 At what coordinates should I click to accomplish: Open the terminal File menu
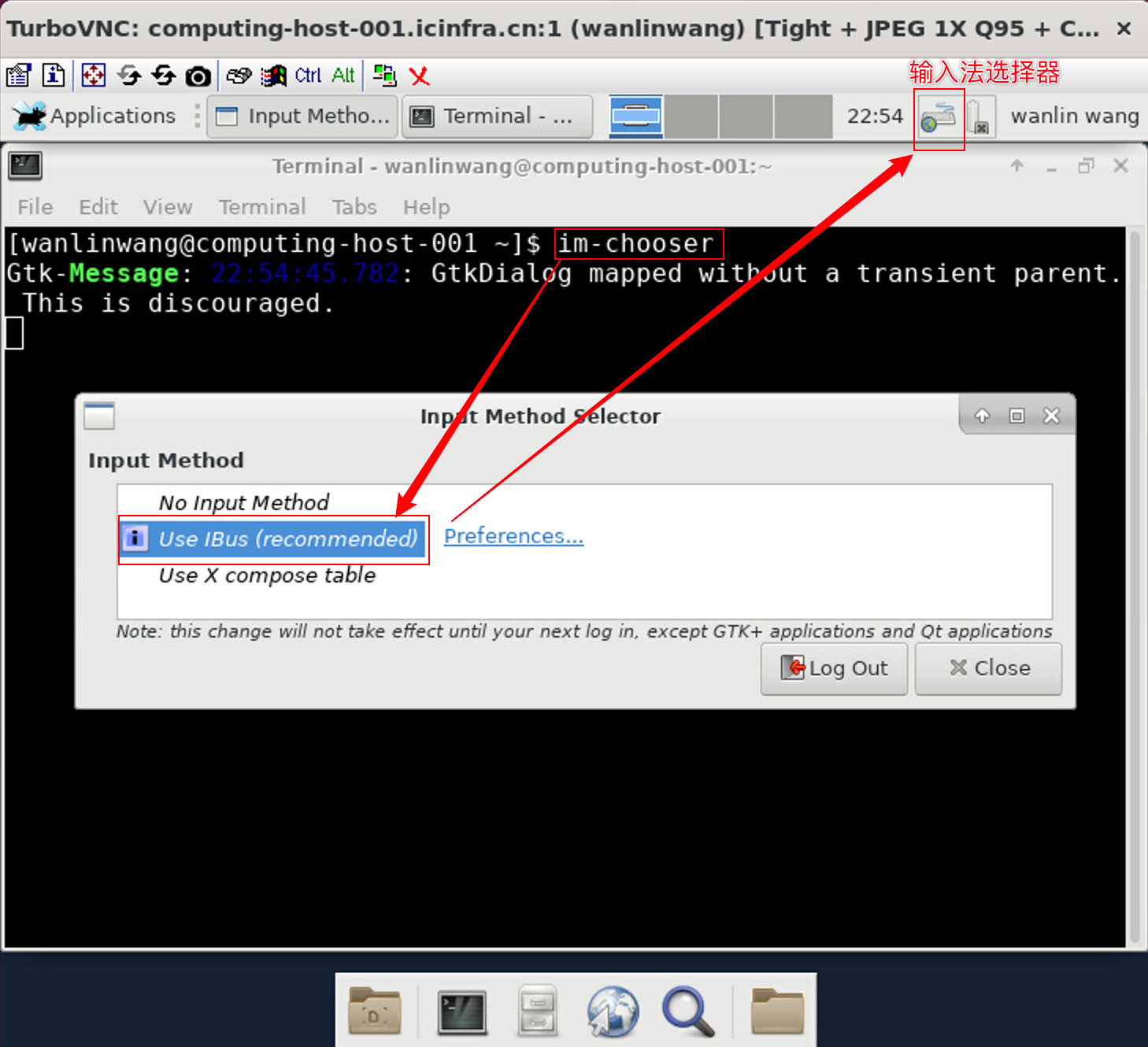tap(35, 207)
